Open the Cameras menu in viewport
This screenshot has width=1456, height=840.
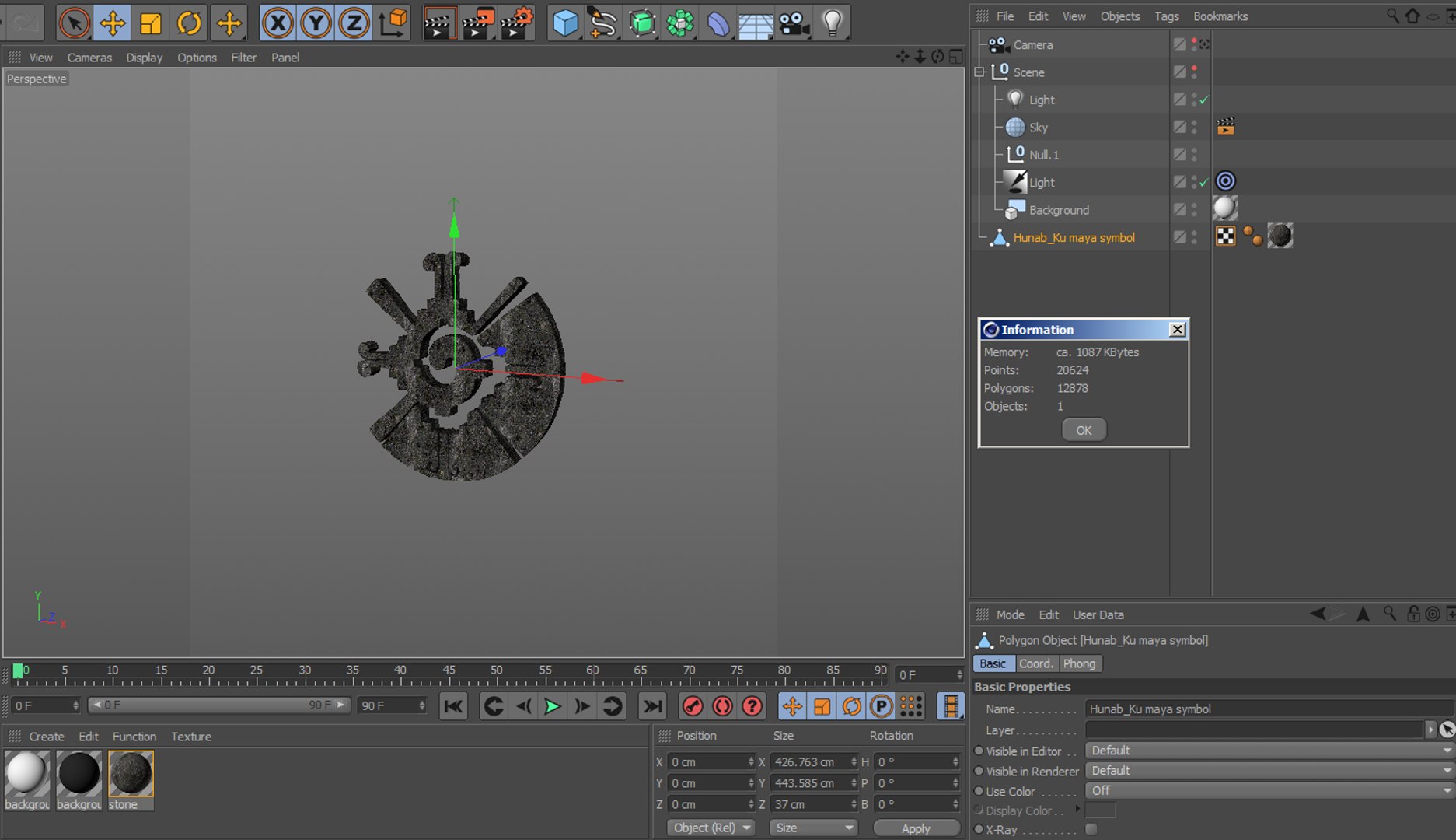pyautogui.click(x=89, y=58)
